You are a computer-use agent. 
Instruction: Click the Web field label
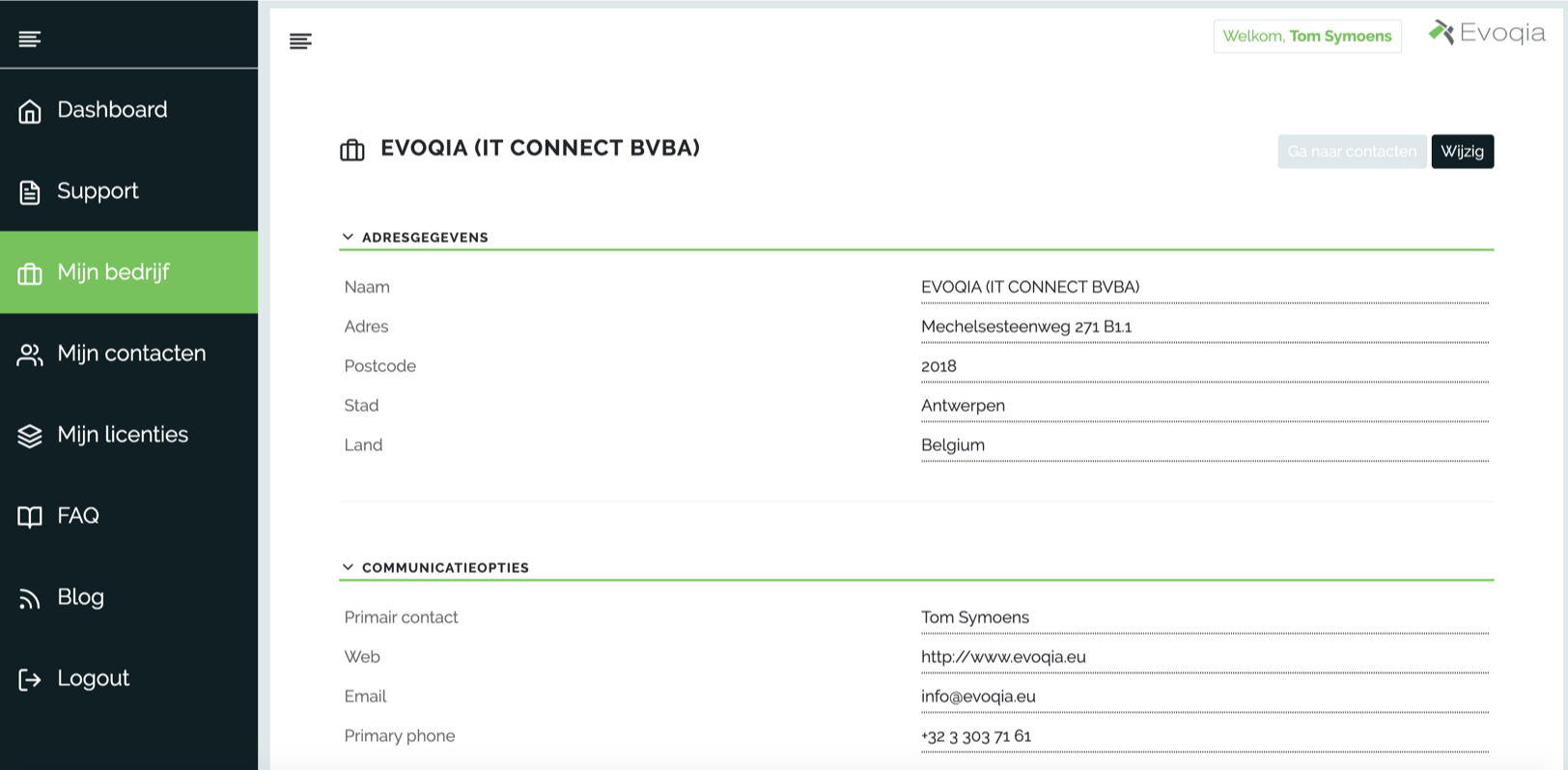coord(362,657)
